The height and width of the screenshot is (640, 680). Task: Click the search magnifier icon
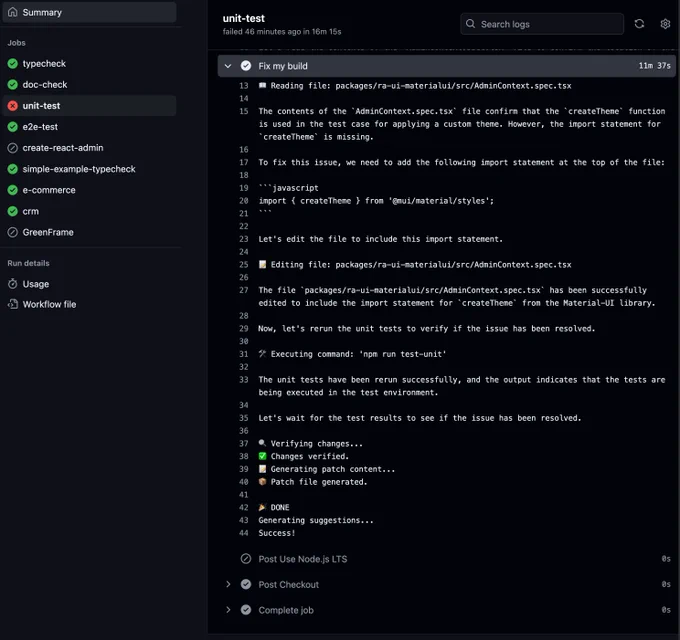coord(470,24)
